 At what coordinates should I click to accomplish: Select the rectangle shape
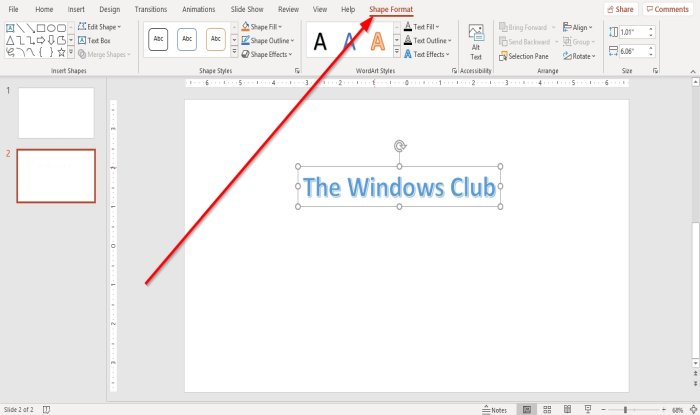(x=41, y=28)
